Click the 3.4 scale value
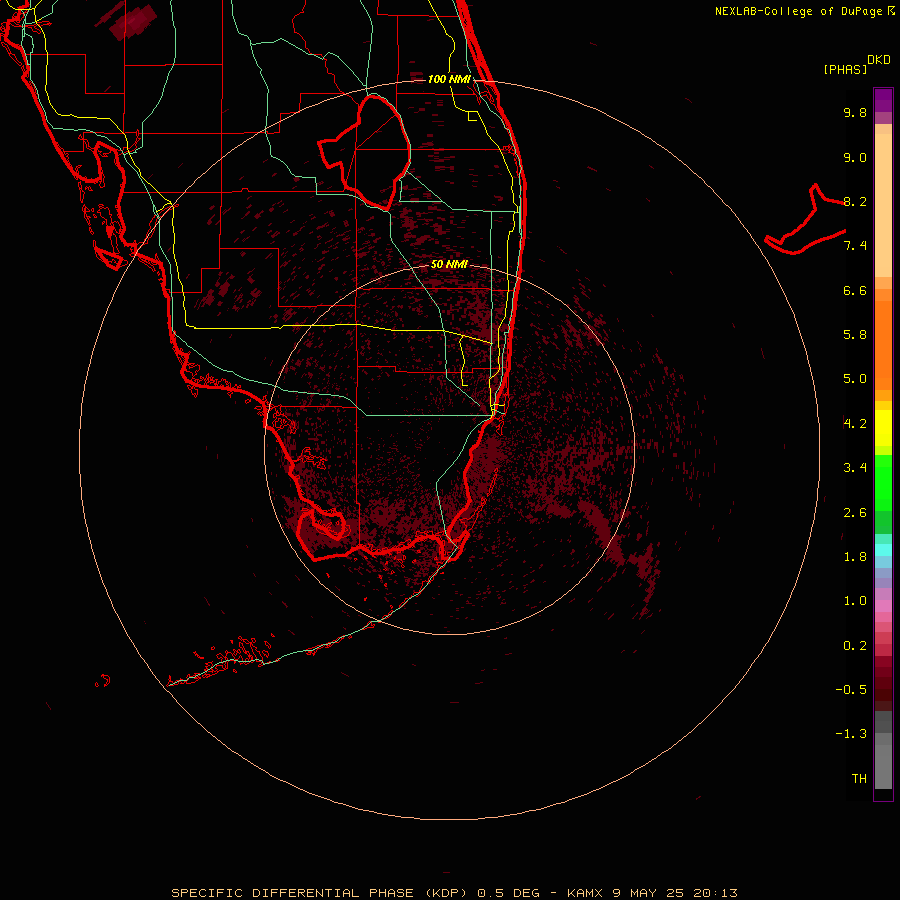Screen dimensions: 900x900 pos(855,468)
